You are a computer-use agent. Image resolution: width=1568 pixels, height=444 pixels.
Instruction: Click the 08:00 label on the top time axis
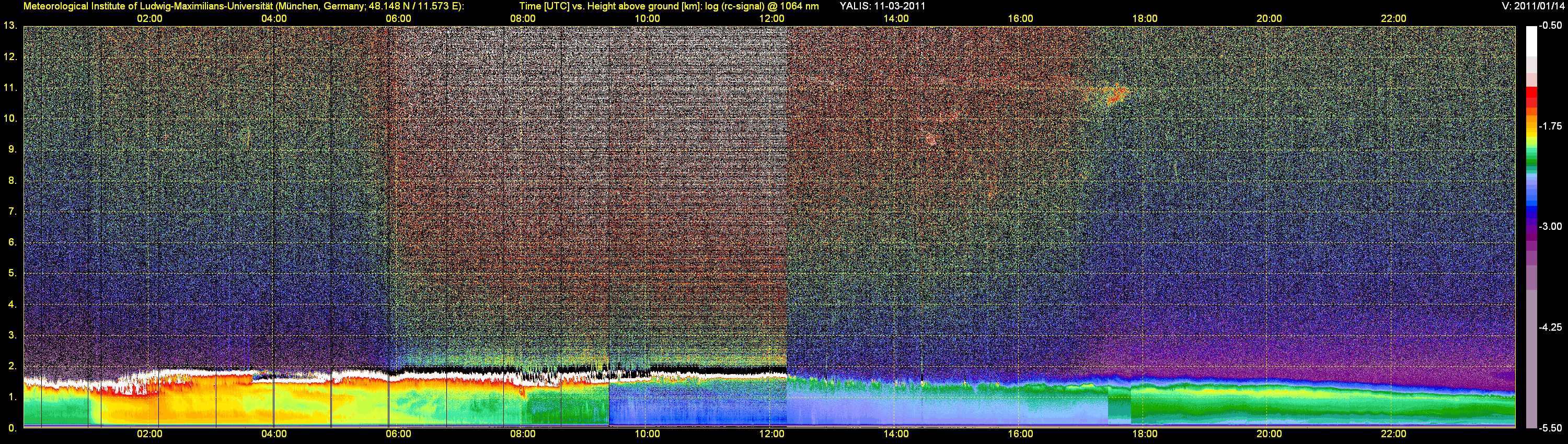coord(523,18)
